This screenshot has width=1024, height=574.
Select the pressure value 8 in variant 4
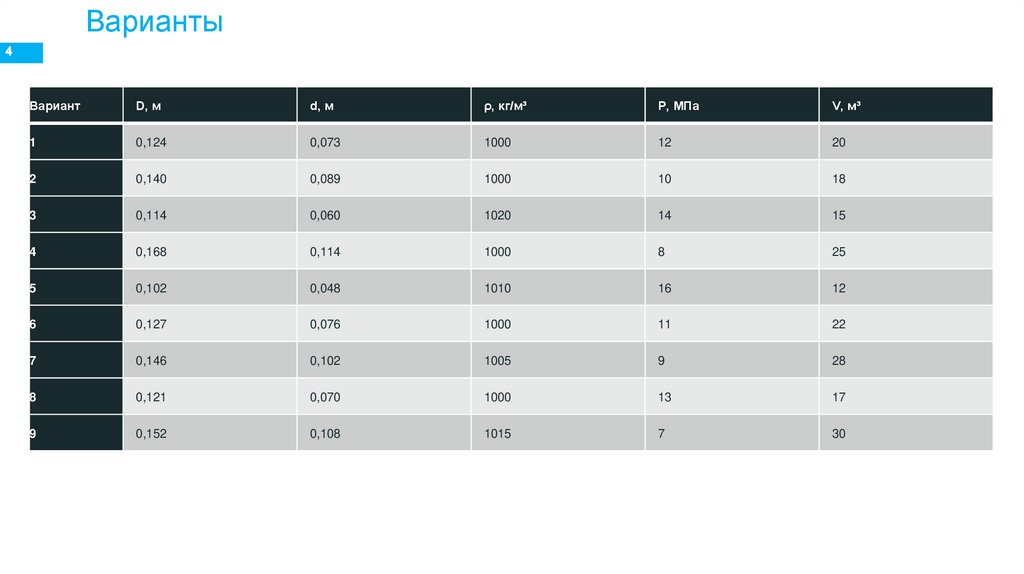coord(661,252)
